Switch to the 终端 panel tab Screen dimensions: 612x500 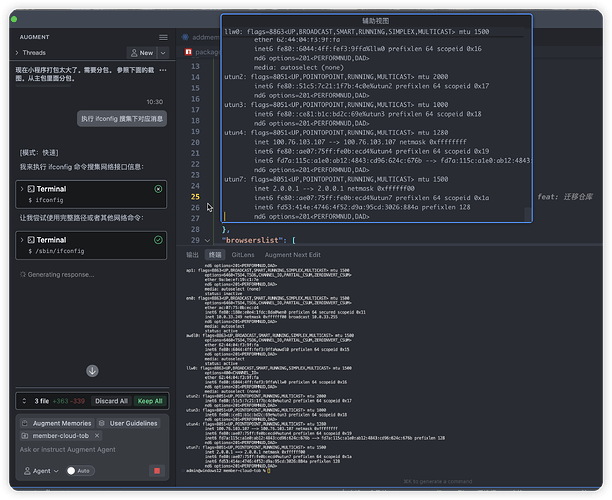coord(215,255)
